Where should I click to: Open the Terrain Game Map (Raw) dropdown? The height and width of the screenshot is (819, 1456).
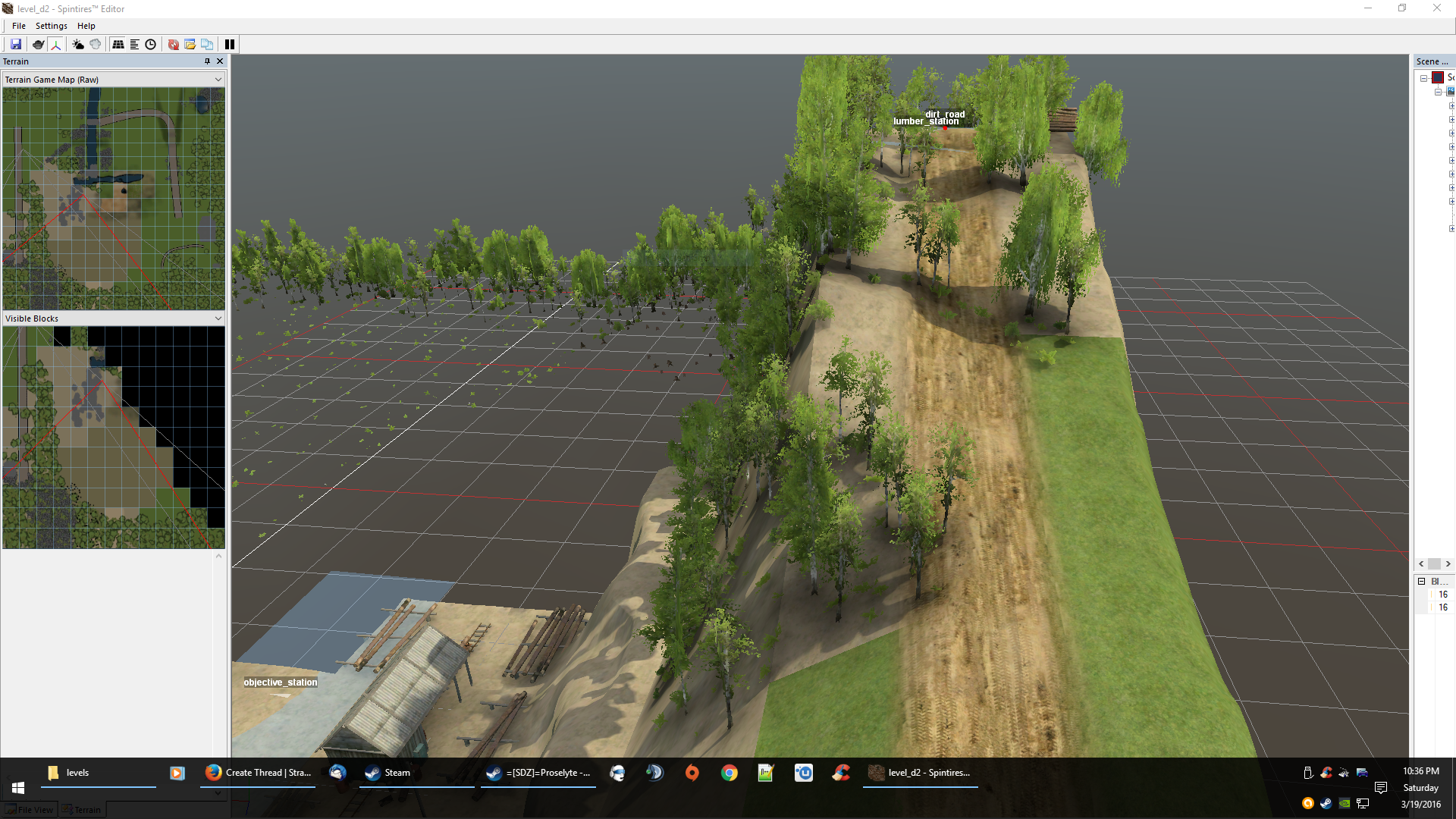point(218,80)
